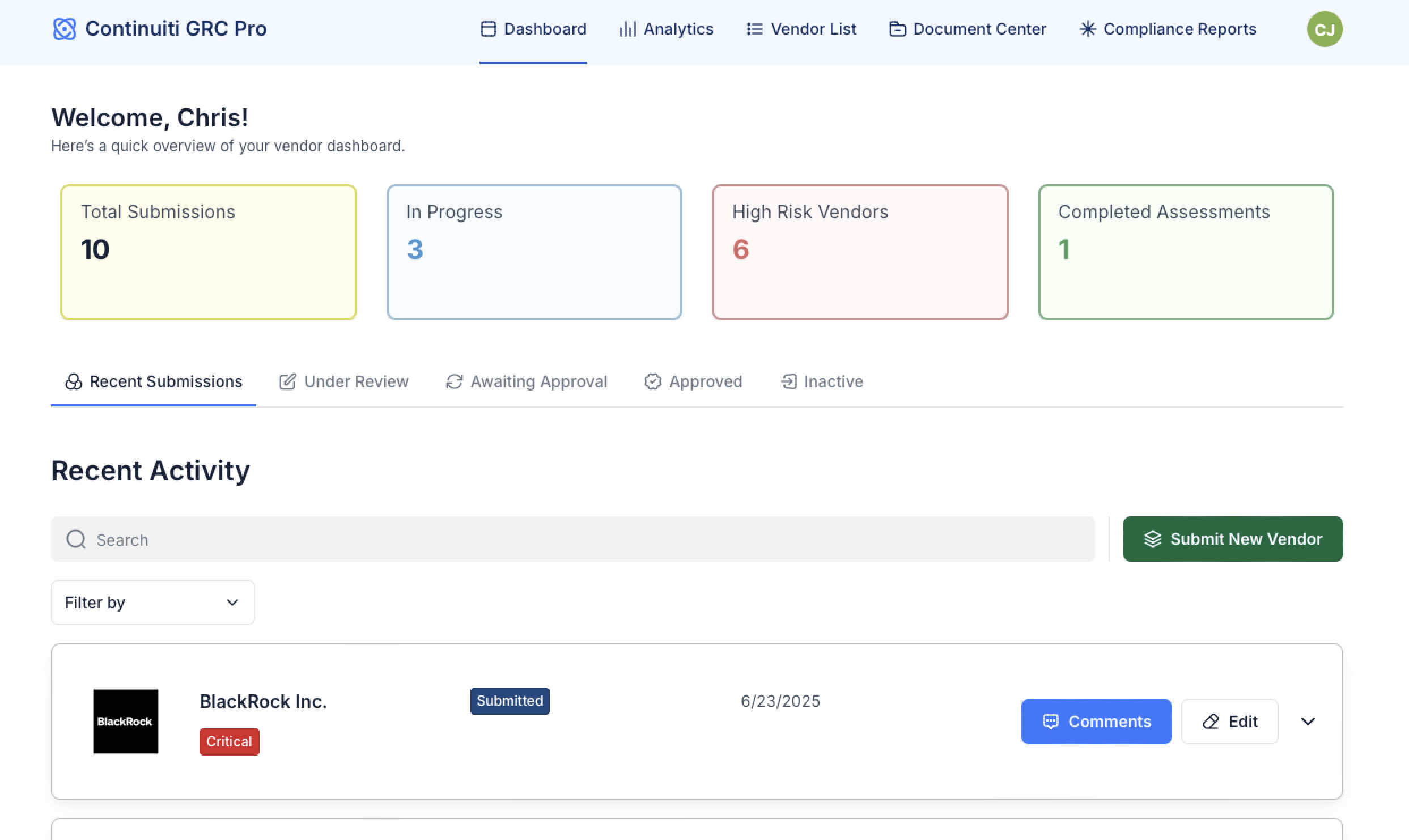1409x840 pixels.
Task: Click the Submit New Vendor button
Action: 1233,539
